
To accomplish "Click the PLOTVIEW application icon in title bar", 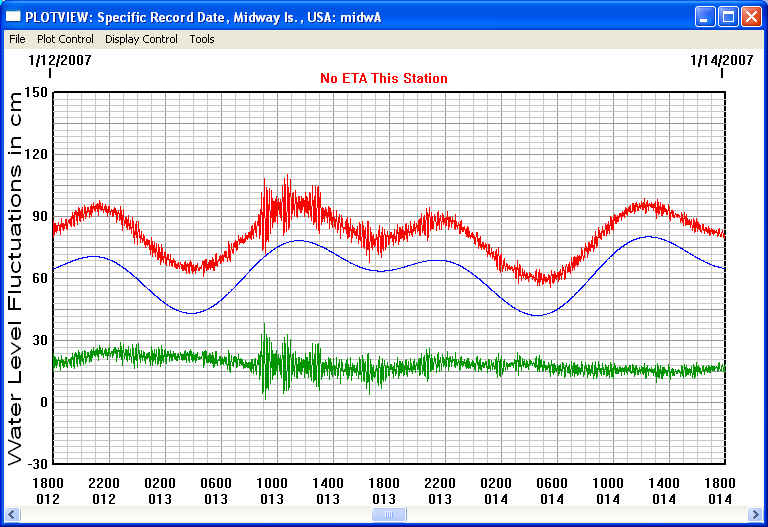I will [13, 17].
